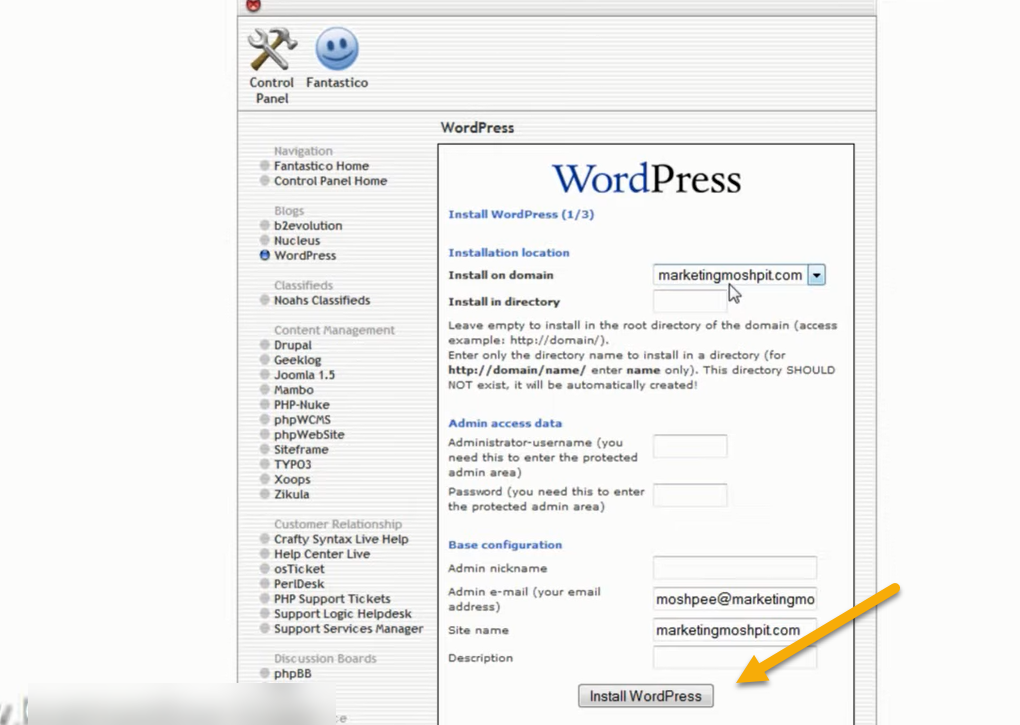Click the bullet beside Mambo

tap(265, 390)
